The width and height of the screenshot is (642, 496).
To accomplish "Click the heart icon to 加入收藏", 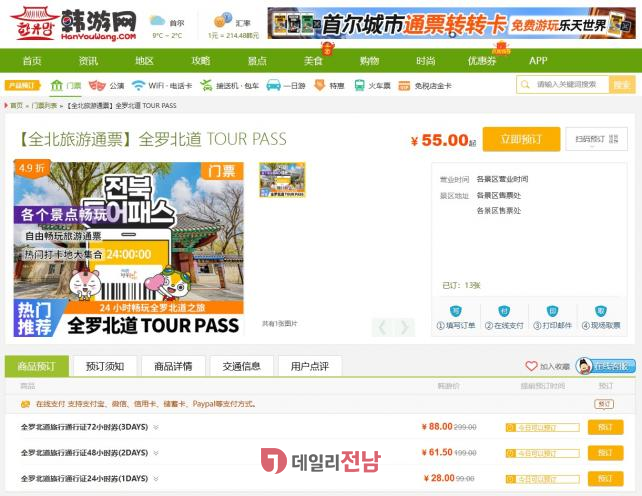I will [531, 367].
